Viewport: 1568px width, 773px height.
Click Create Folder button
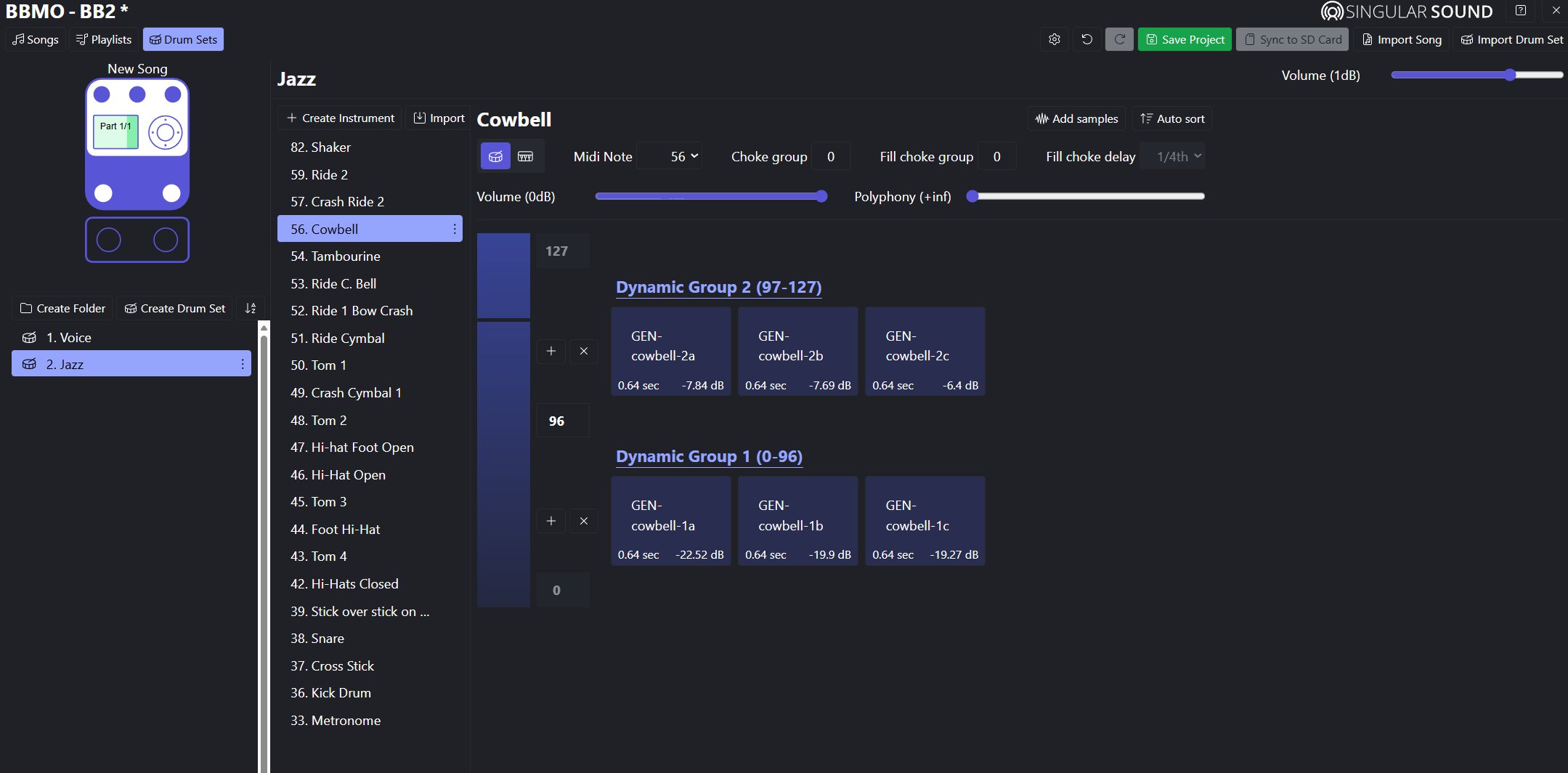point(62,308)
